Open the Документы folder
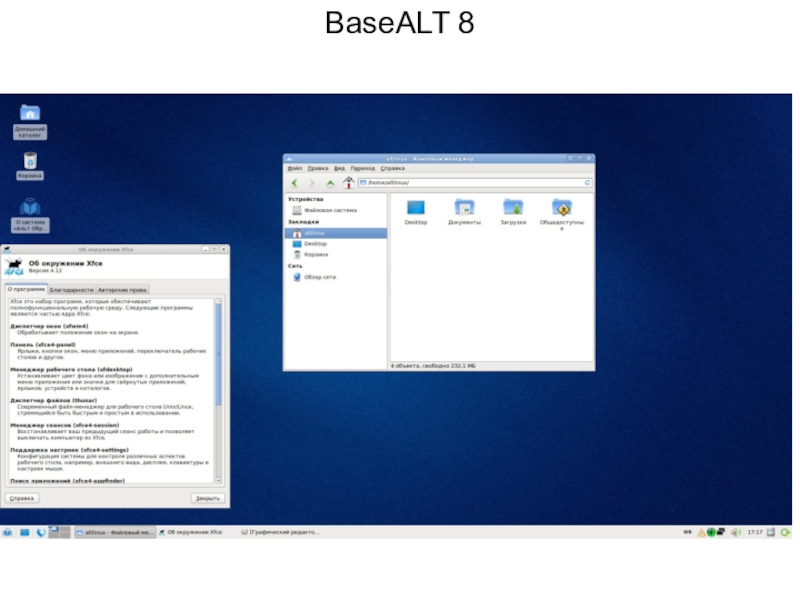The height and width of the screenshot is (600, 800). click(x=464, y=212)
